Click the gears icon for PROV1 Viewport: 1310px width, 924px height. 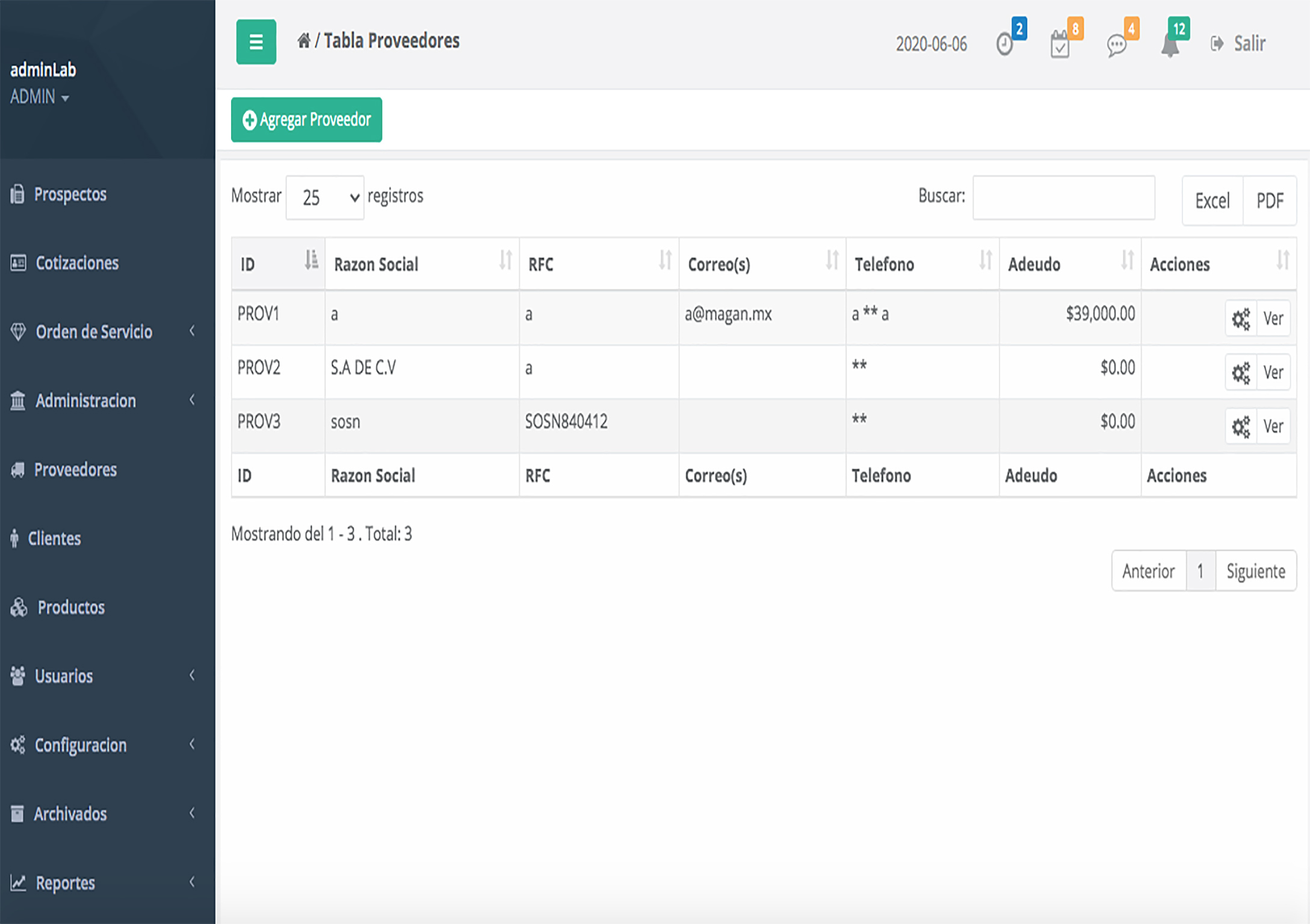(1241, 319)
